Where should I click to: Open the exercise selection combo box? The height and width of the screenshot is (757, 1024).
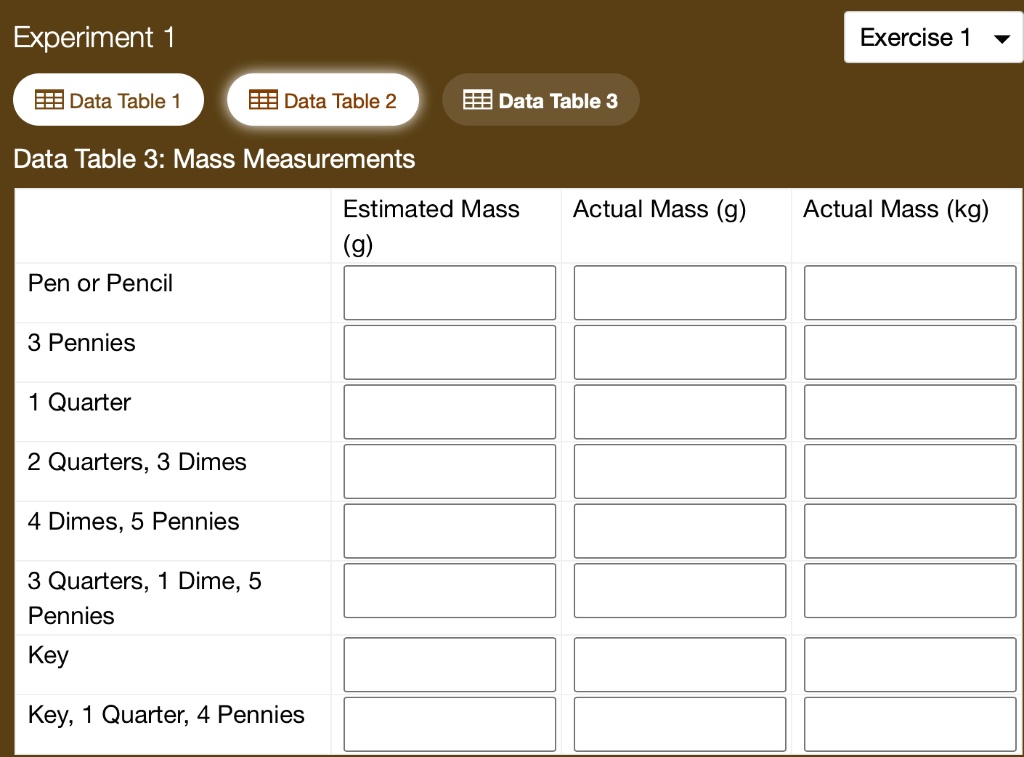[x=933, y=38]
